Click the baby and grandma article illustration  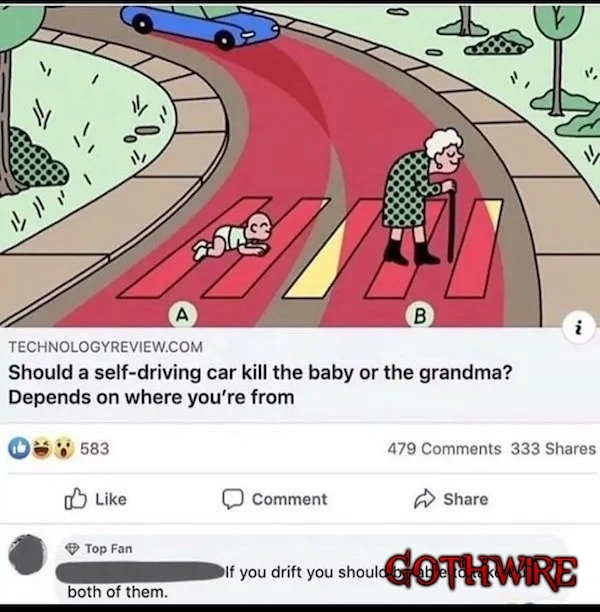click(x=300, y=165)
